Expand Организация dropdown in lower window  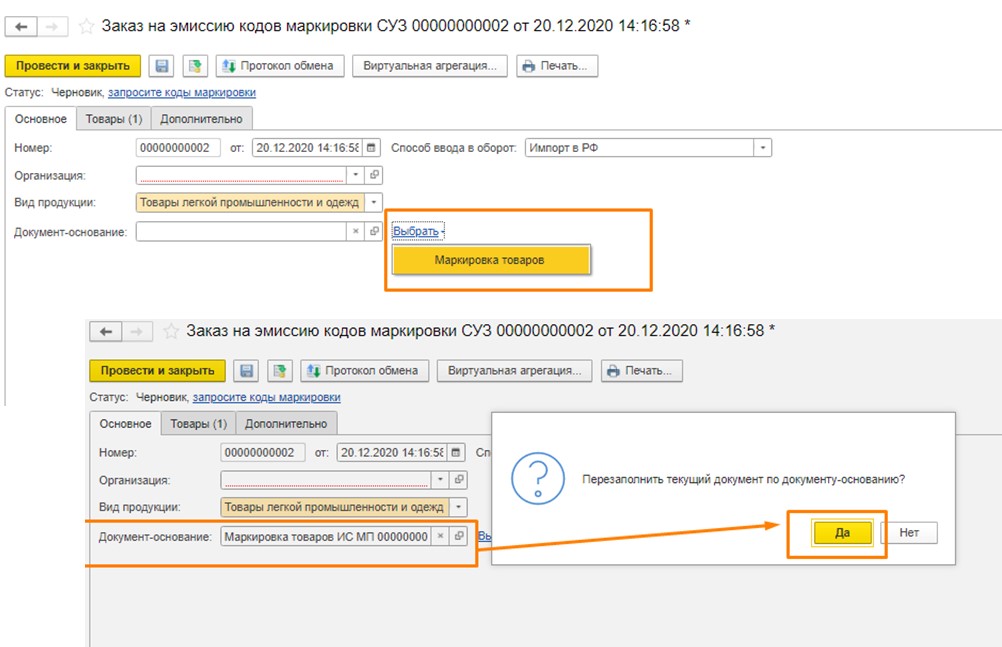(440, 479)
